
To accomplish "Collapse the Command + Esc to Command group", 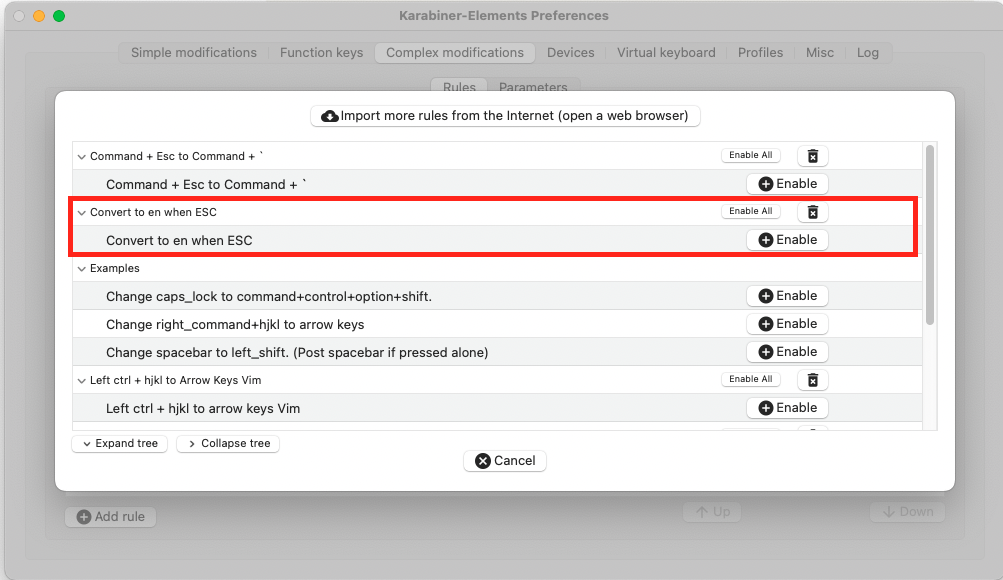I will click(81, 157).
